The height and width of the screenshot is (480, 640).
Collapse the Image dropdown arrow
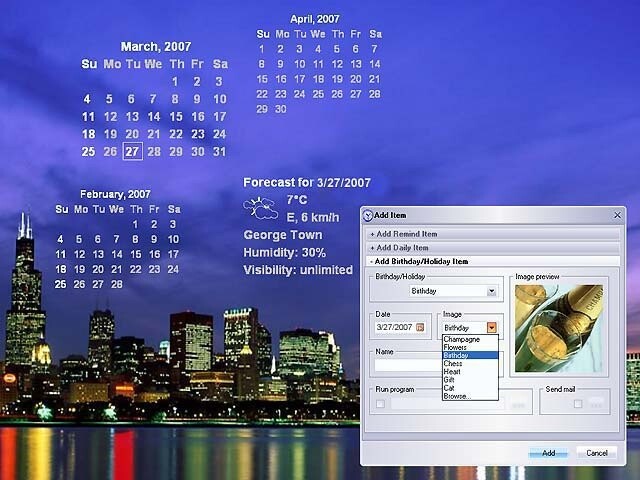click(491, 327)
